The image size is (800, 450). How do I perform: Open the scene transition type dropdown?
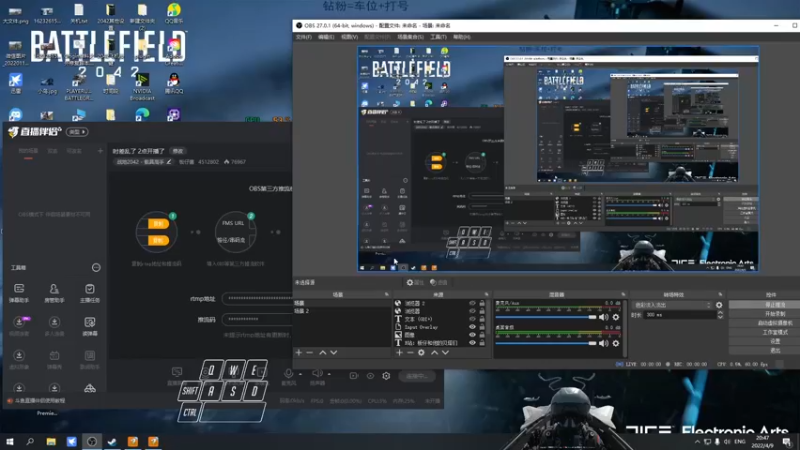coord(672,305)
